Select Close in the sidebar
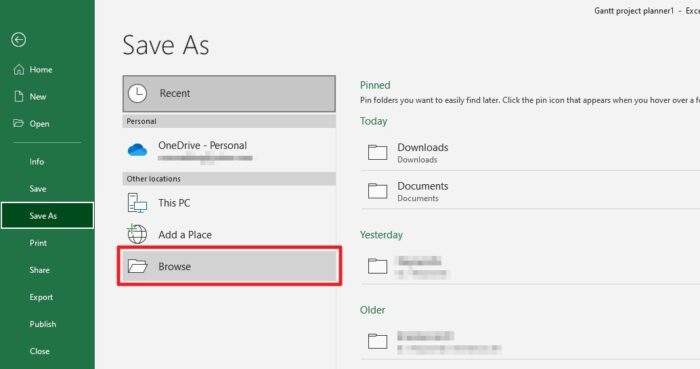Screen dimensions: 700x369 pyautogui.click(x=47, y=351)
